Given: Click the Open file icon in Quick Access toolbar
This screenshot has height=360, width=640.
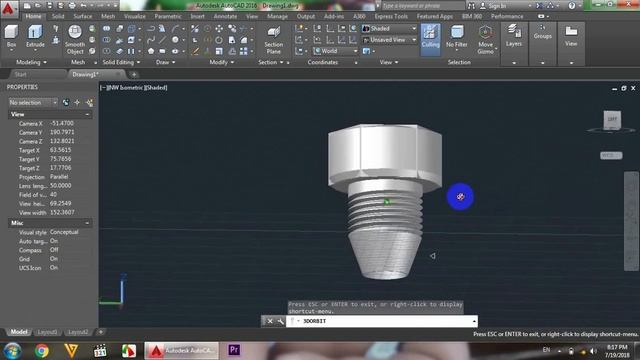Looking at the screenshot, I should click(38, 6).
